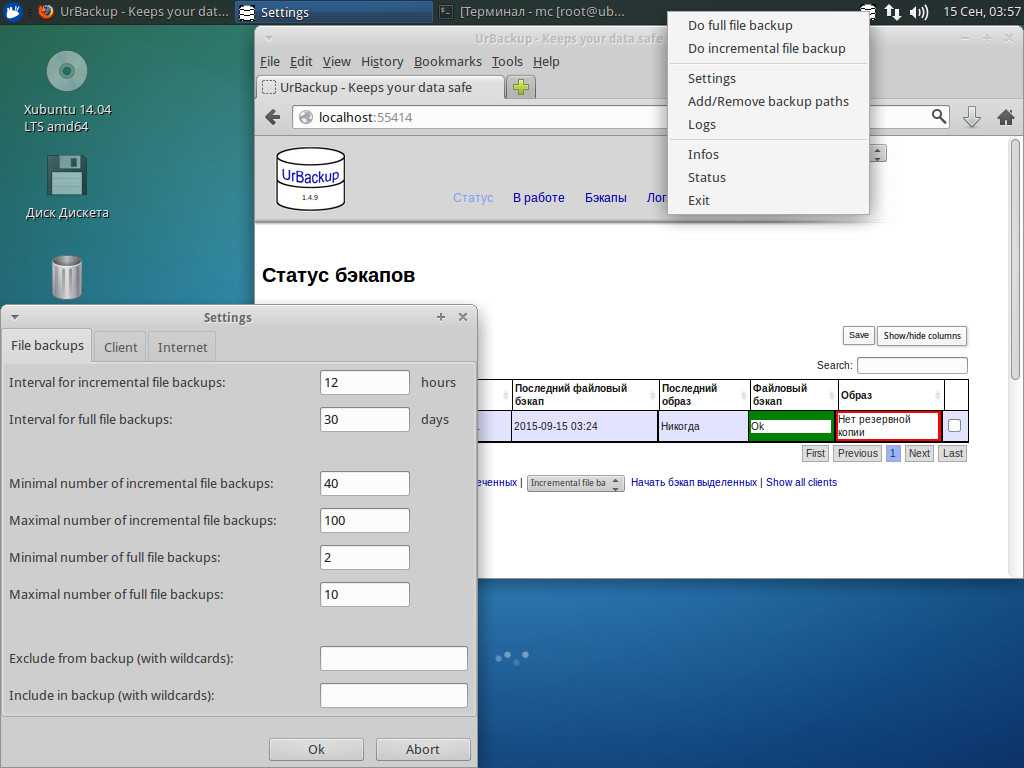This screenshot has width=1024, height=768.
Task: Click the volume speaker icon in the panel
Action: pos(918,12)
